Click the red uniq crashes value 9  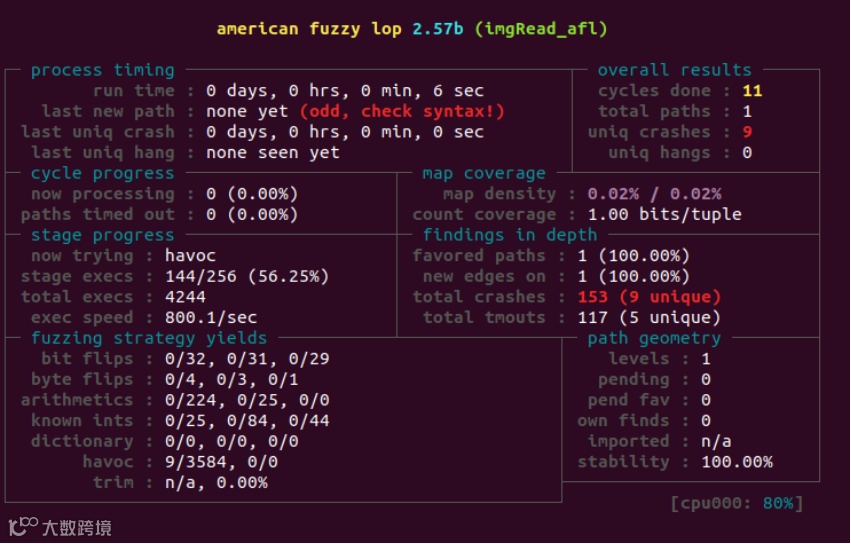tap(747, 132)
